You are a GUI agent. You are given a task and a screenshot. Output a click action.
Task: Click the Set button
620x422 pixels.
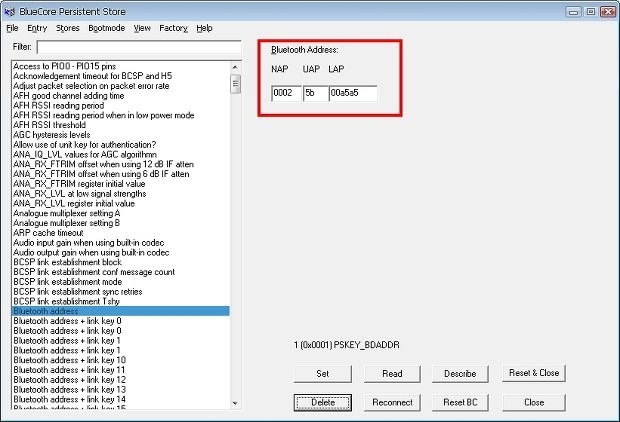[323, 374]
